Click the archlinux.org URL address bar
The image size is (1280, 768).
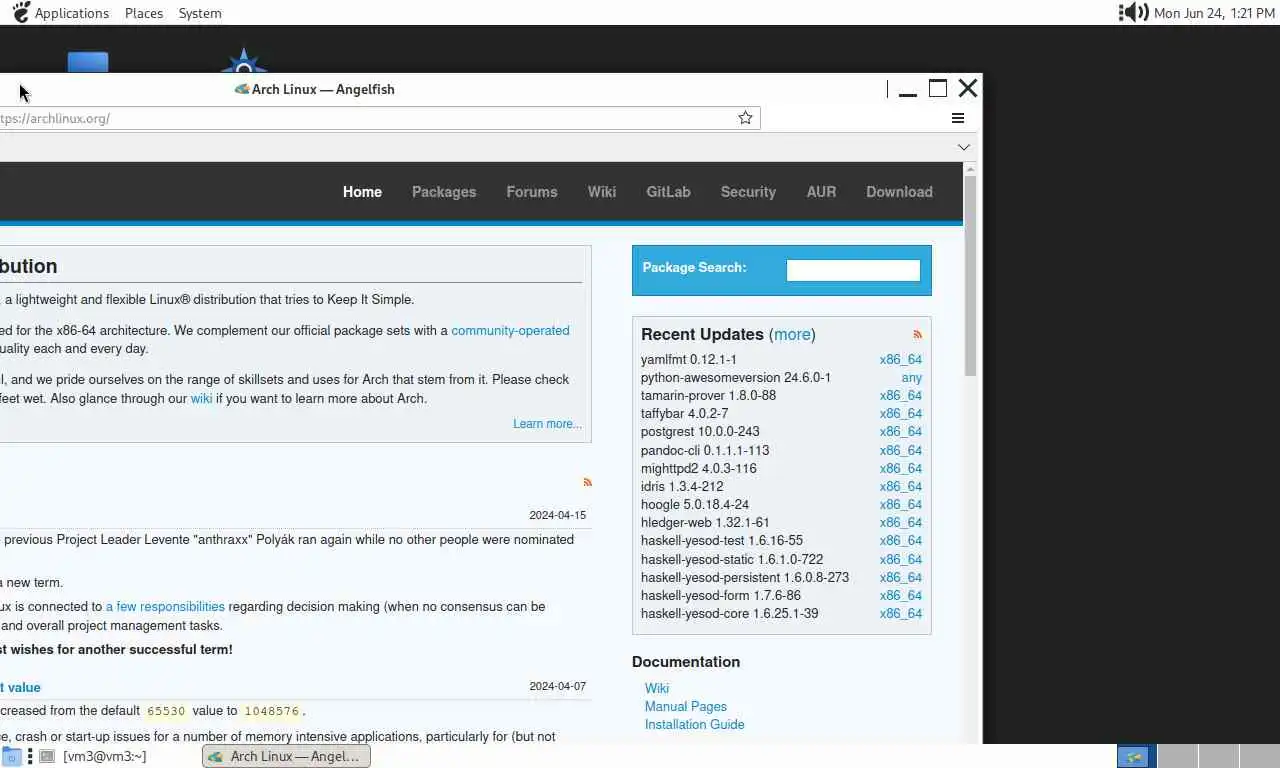click(x=380, y=118)
